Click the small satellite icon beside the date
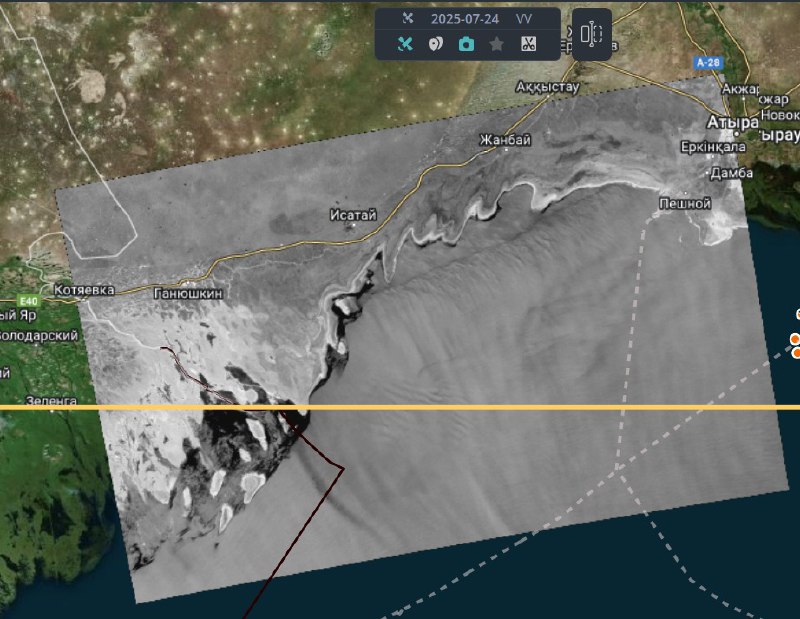The height and width of the screenshot is (619, 800). (x=407, y=19)
